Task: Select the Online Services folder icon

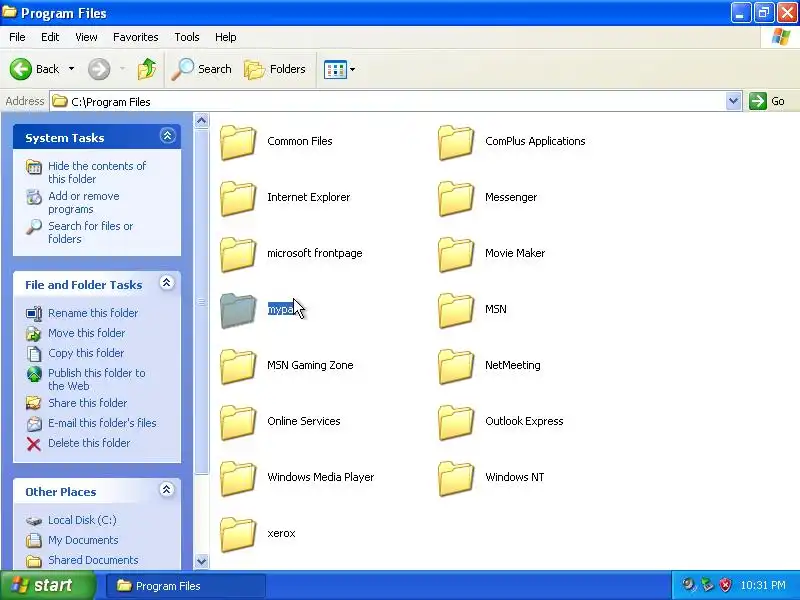Action: pyautogui.click(x=238, y=423)
